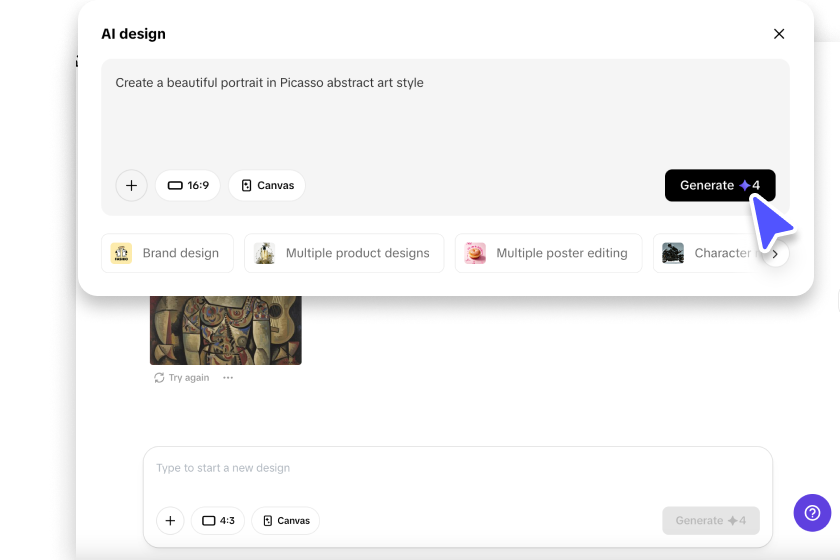Open the three-dot more options menu
Screen dimensions: 840x560
click(x=228, y=378)
